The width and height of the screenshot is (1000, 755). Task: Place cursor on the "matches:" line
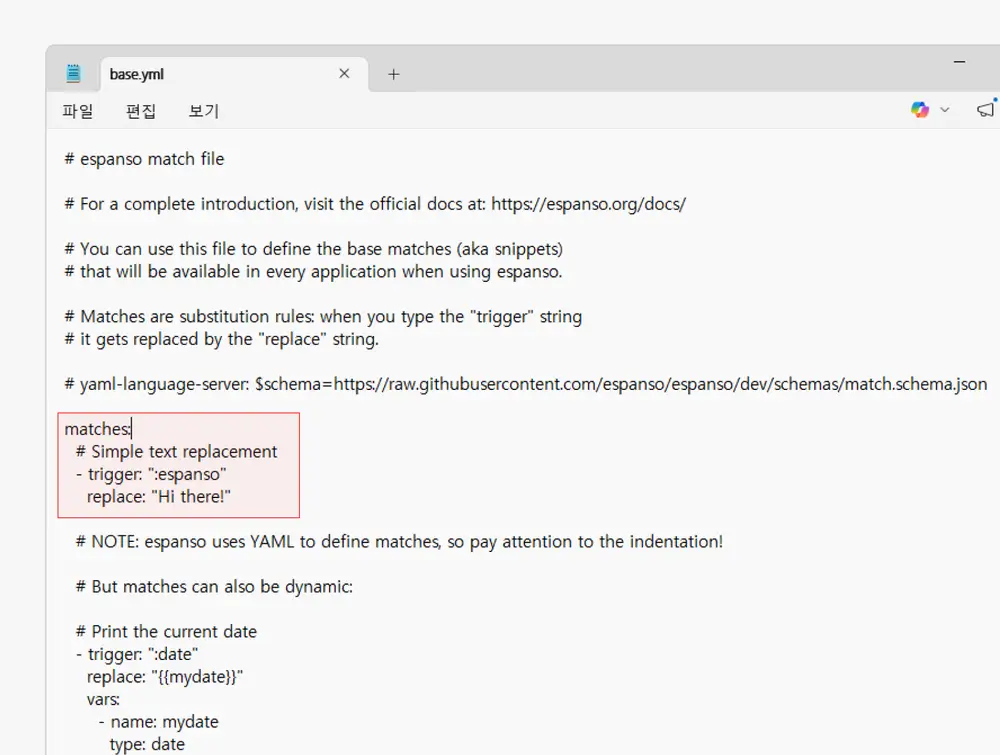(97, 429)
